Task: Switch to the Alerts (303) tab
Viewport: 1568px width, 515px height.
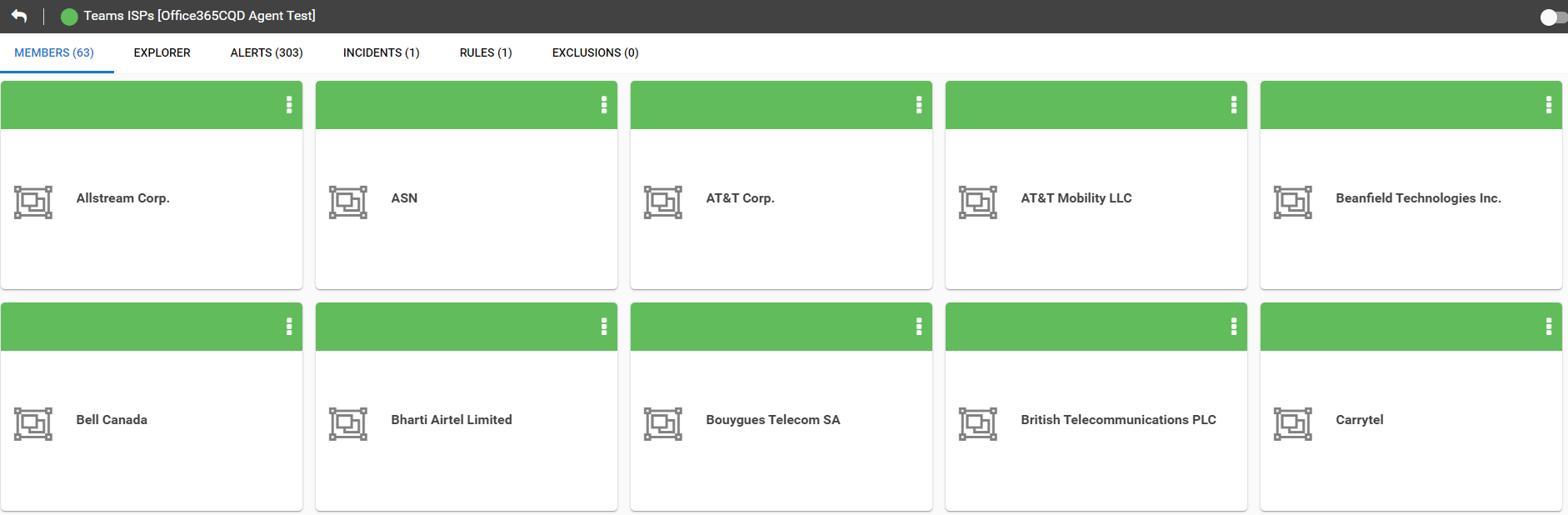Action: (267, 52)
